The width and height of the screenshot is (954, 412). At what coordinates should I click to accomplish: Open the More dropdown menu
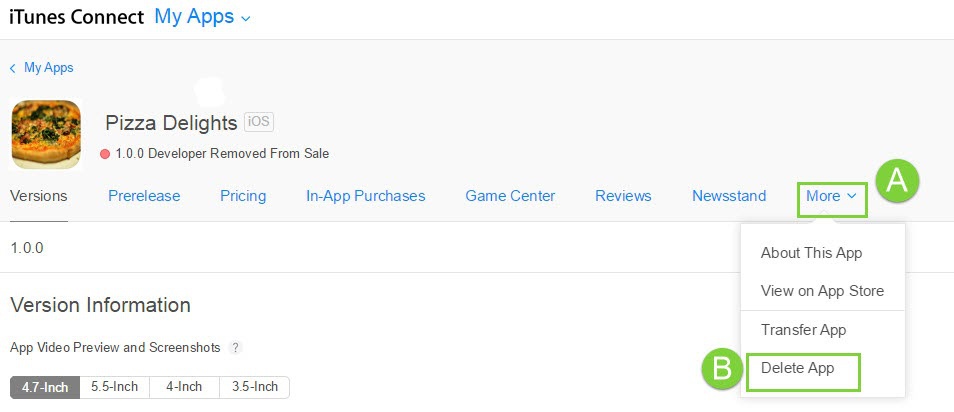point(831,196)
